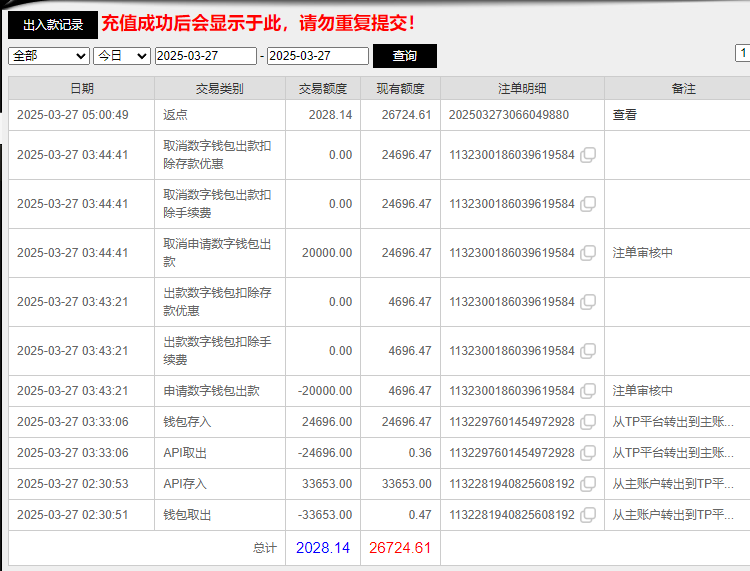Copy order number for 出款数字钱包扣除存款优惠 row
Image resolution: width=750 pixels, height=571 pixels.
pyautogui.click(x=588, y=302)
